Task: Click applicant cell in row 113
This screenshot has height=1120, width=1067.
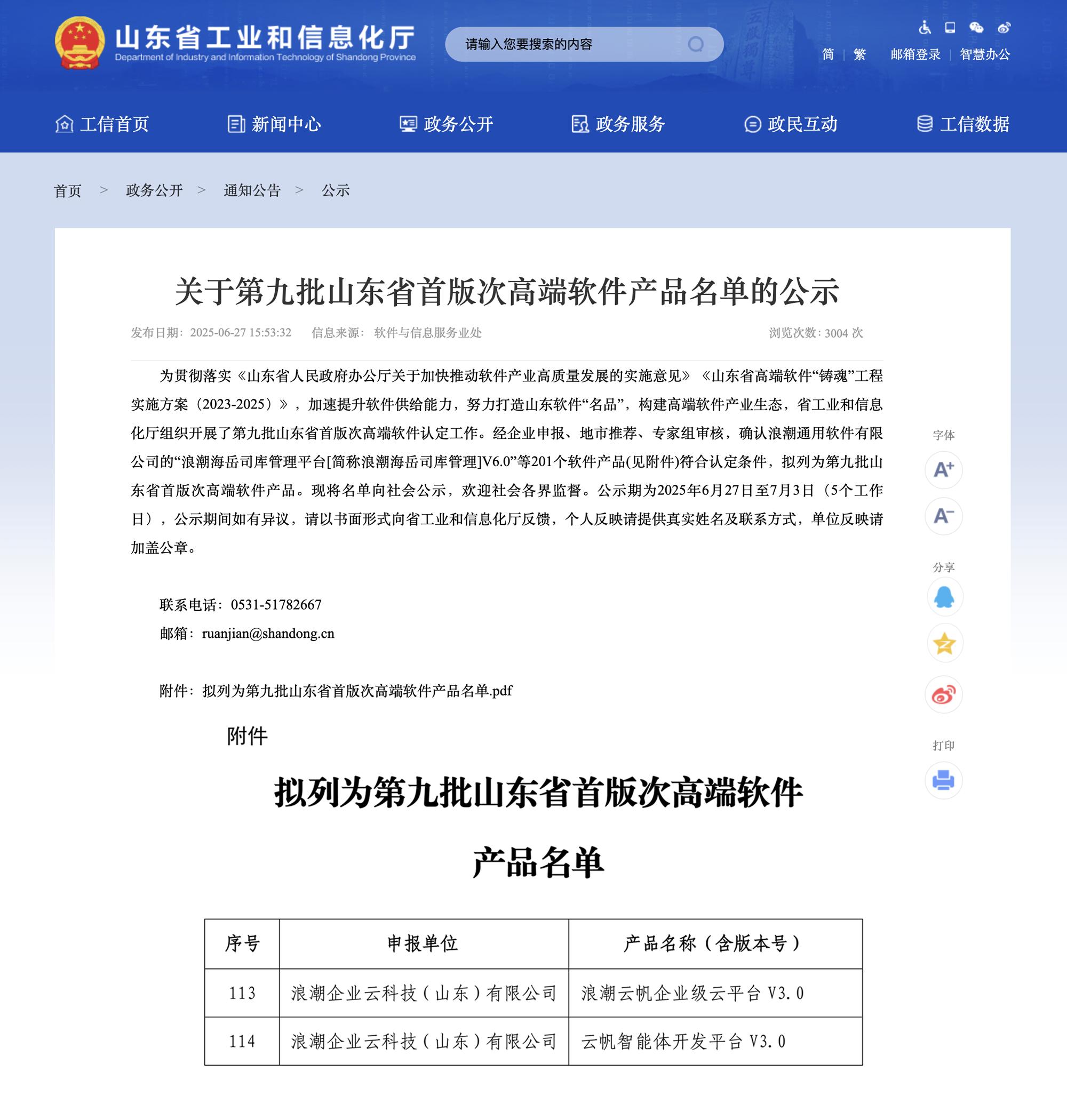Action: (424, 993)
